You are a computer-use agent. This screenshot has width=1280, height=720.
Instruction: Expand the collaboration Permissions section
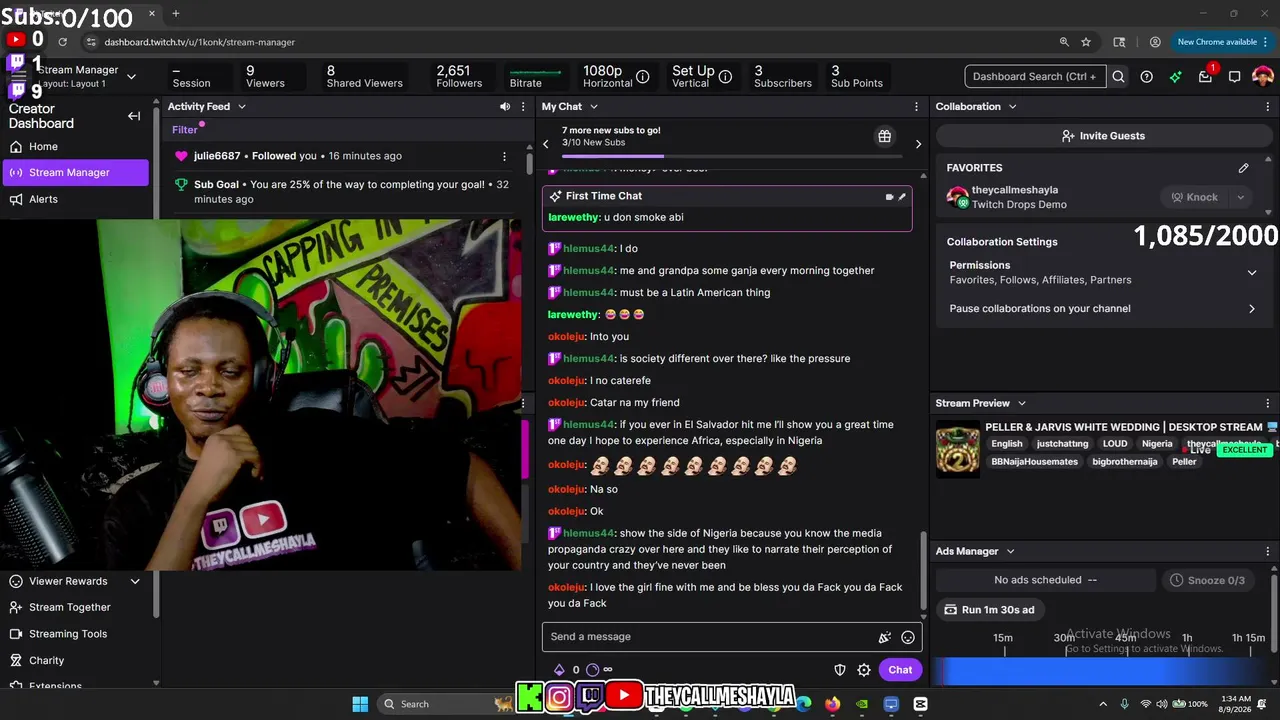1251,272
